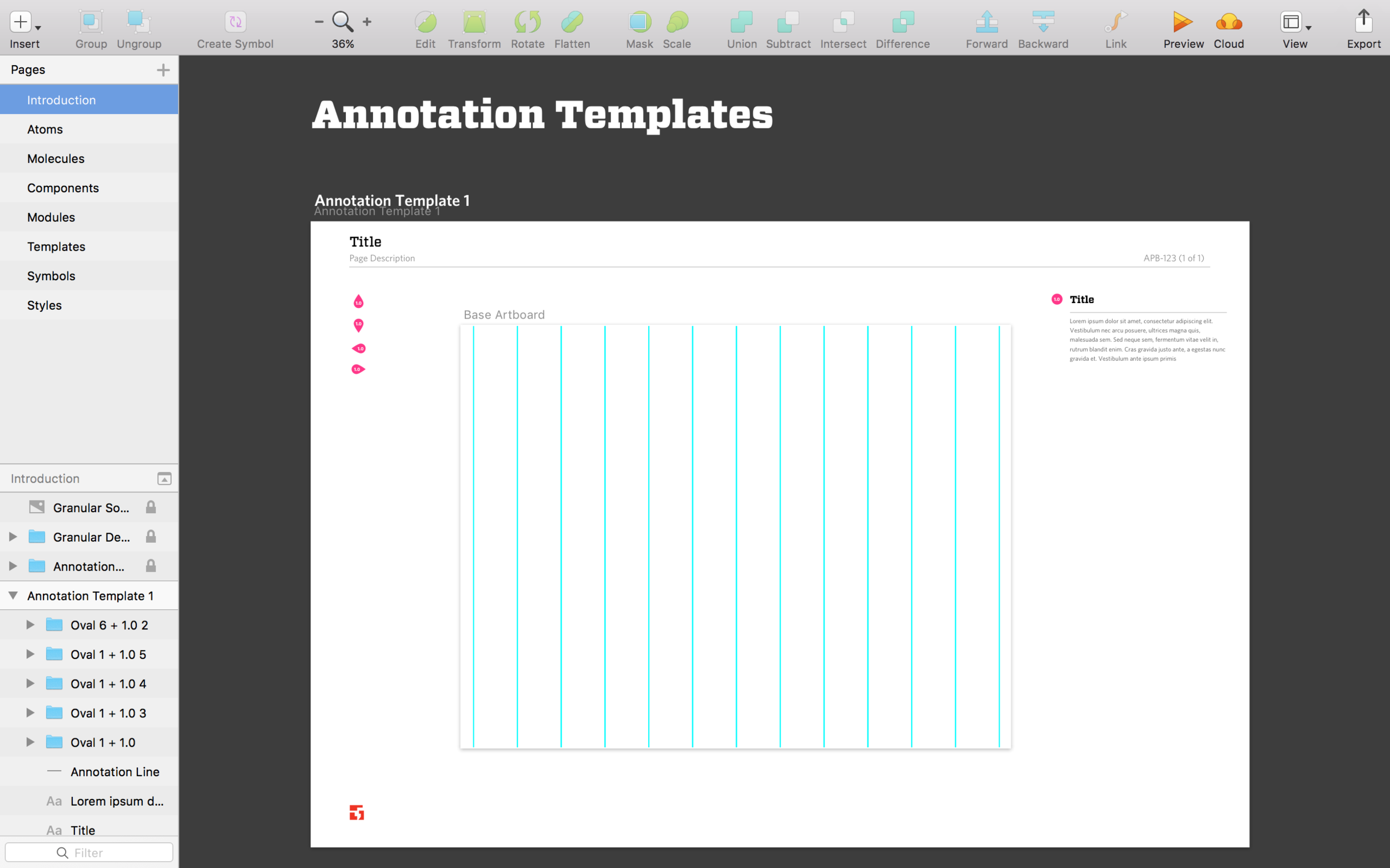This screenshot has height=868, width=1390.
Task: Toggle lock on Granular De... layer
Action: click(x=151, y=537)
